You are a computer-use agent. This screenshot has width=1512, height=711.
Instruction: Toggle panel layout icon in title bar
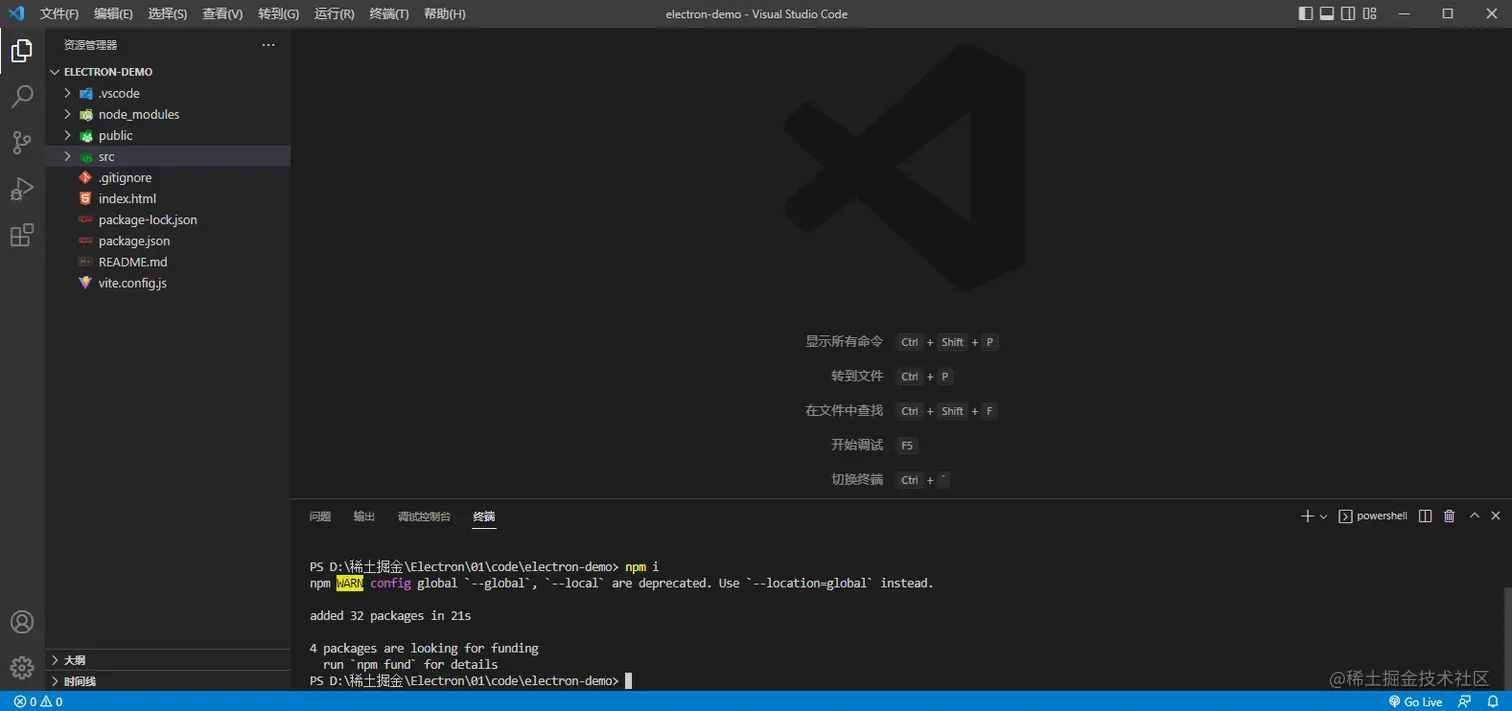point(1327,14)
